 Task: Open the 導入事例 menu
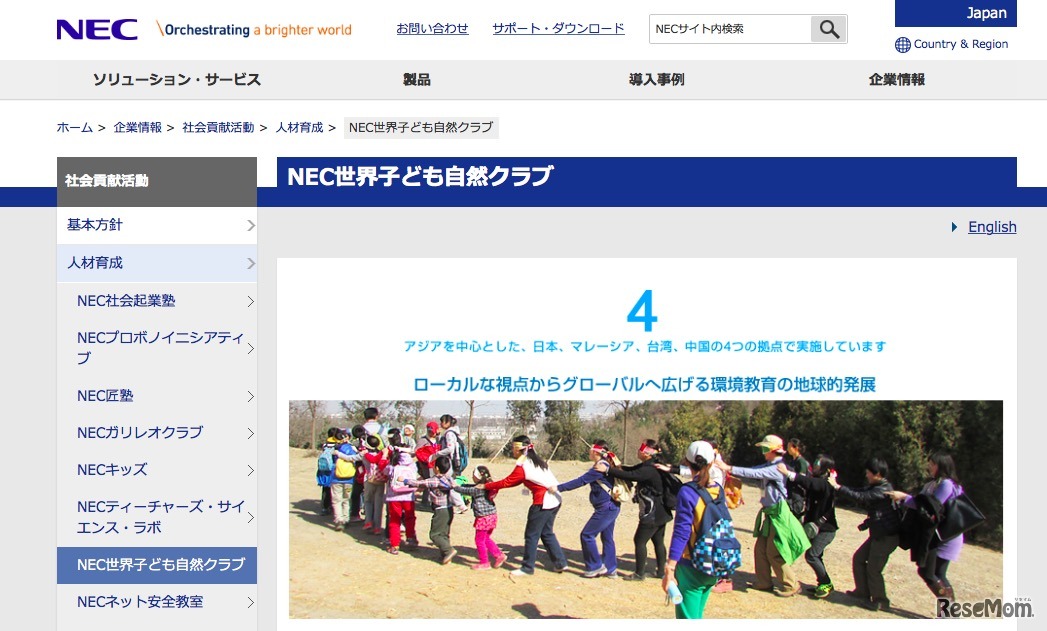pyautogui.click(x=656, y=79)
